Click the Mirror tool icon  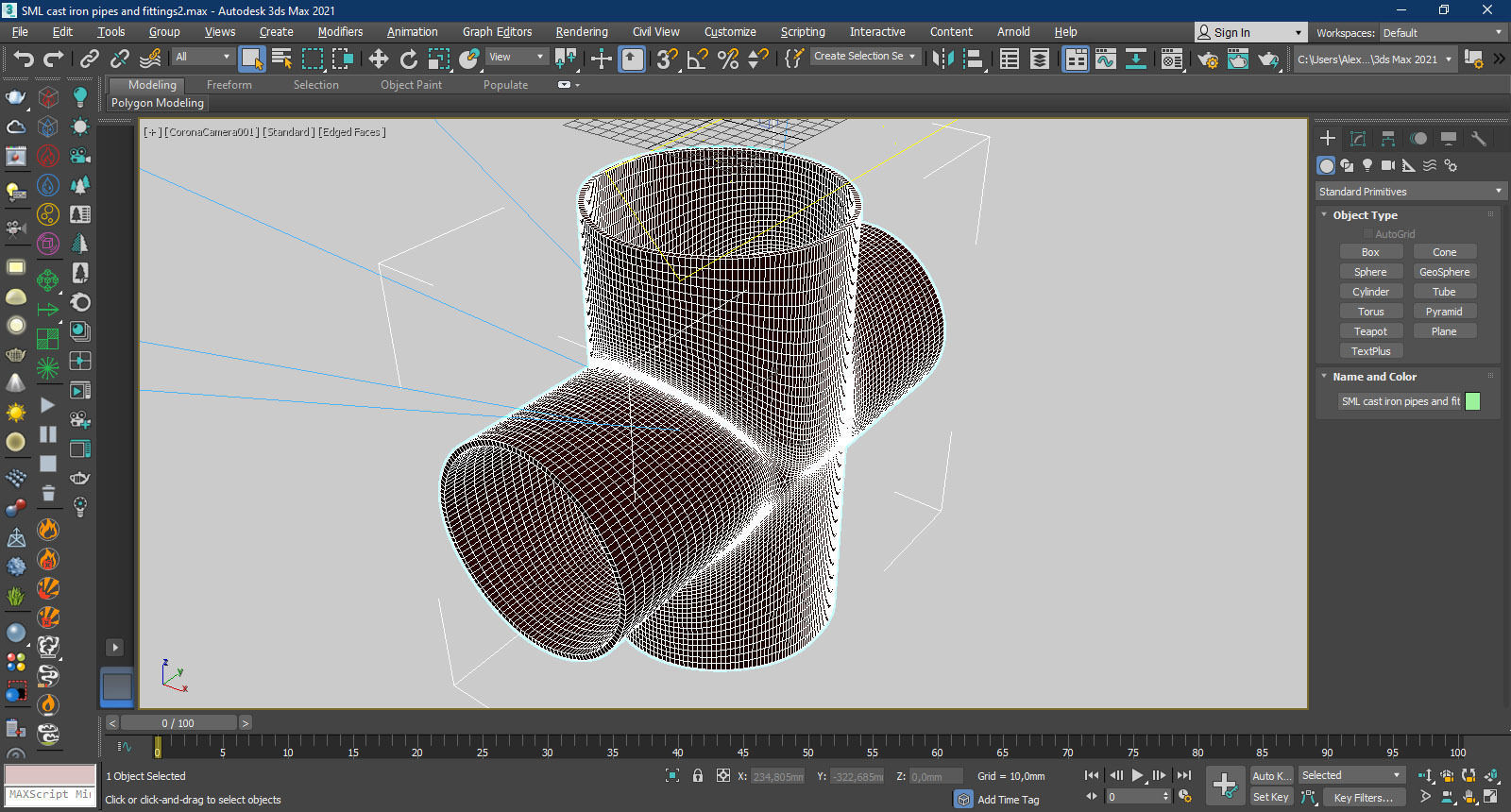coord(942,59)
